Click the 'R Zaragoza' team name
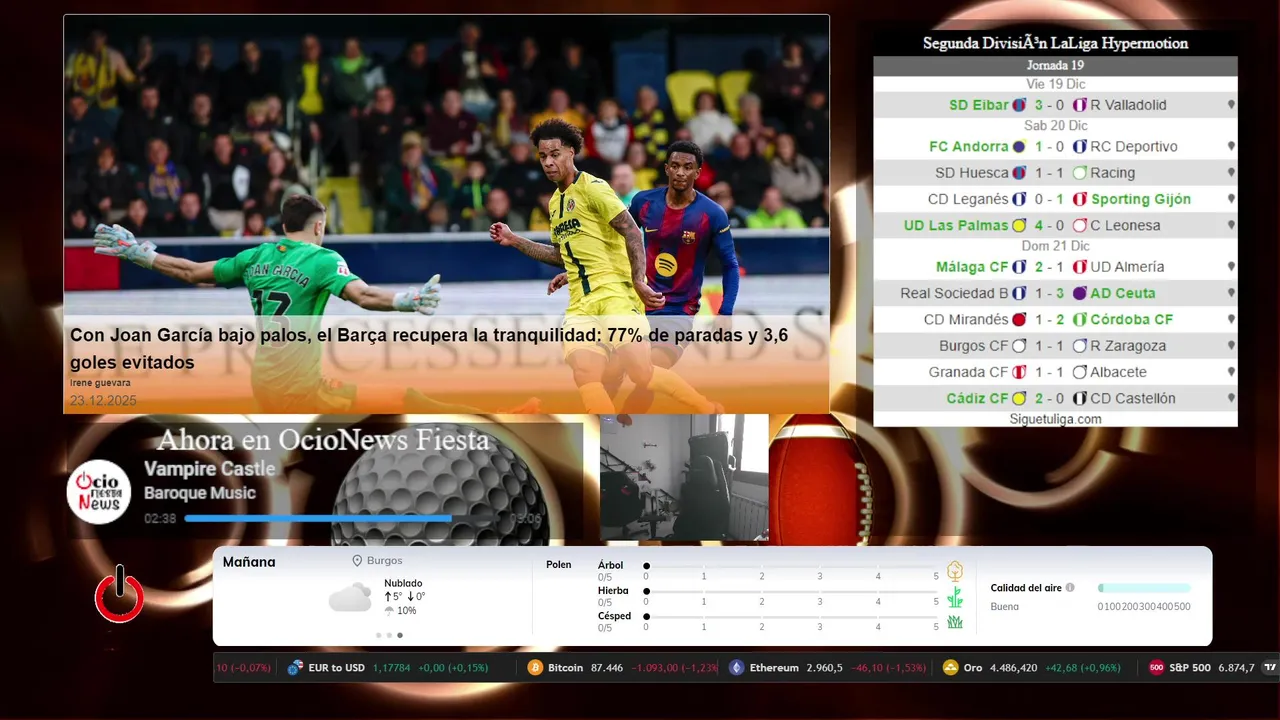Viewport: 1280px width, 720px height. (x=1128, y=346)
